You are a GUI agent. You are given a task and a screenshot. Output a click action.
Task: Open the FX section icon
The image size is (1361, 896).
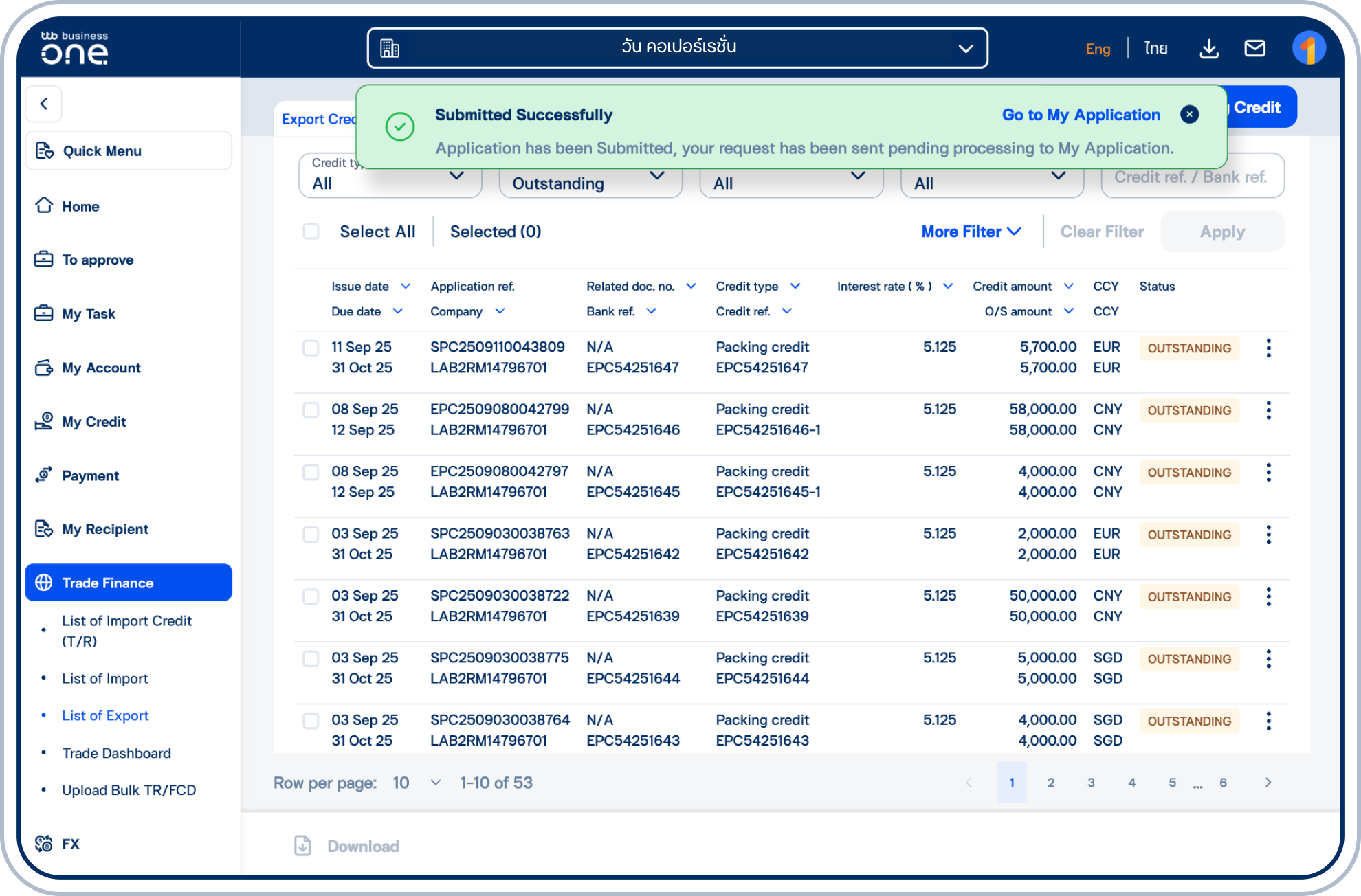(x=44, y=843)
